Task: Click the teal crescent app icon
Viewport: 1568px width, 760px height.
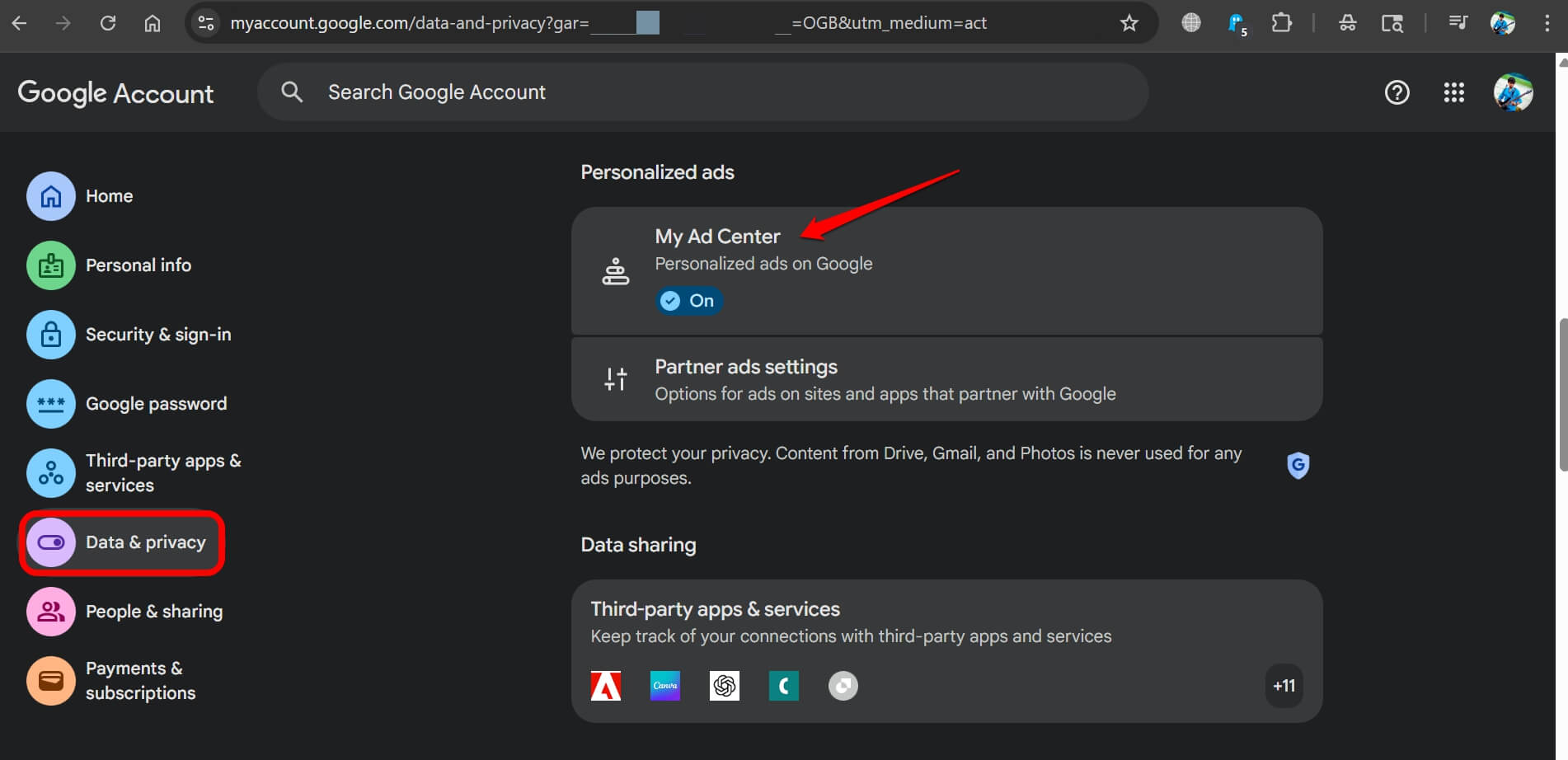Action: click(784, 686)
